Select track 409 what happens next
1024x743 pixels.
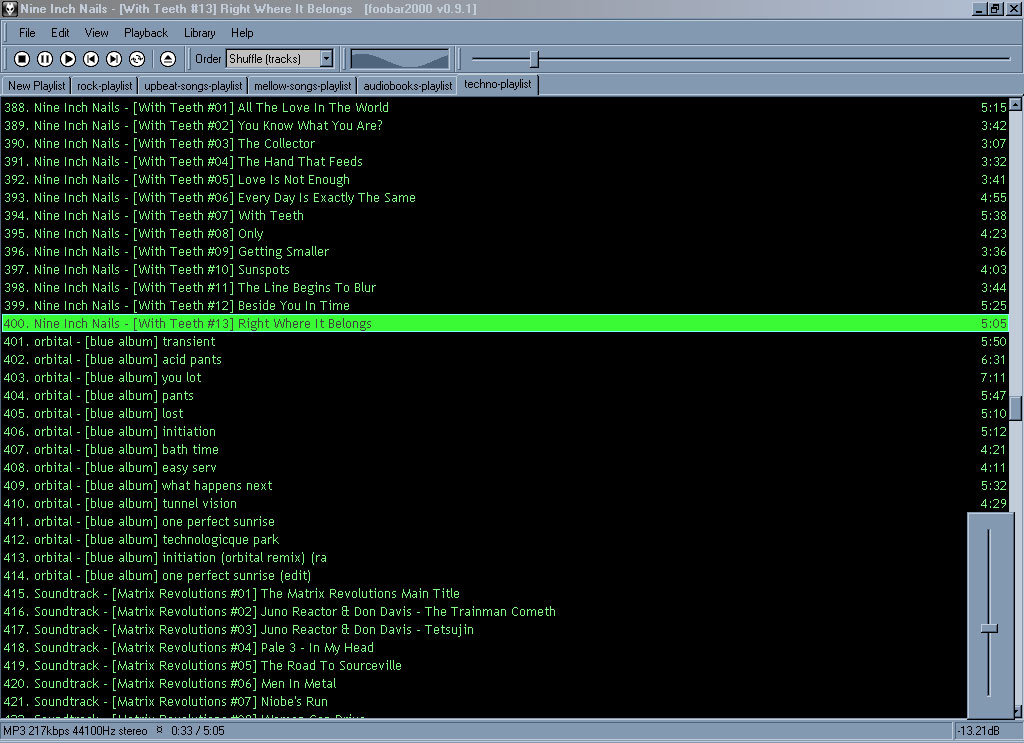click(504, 486)
